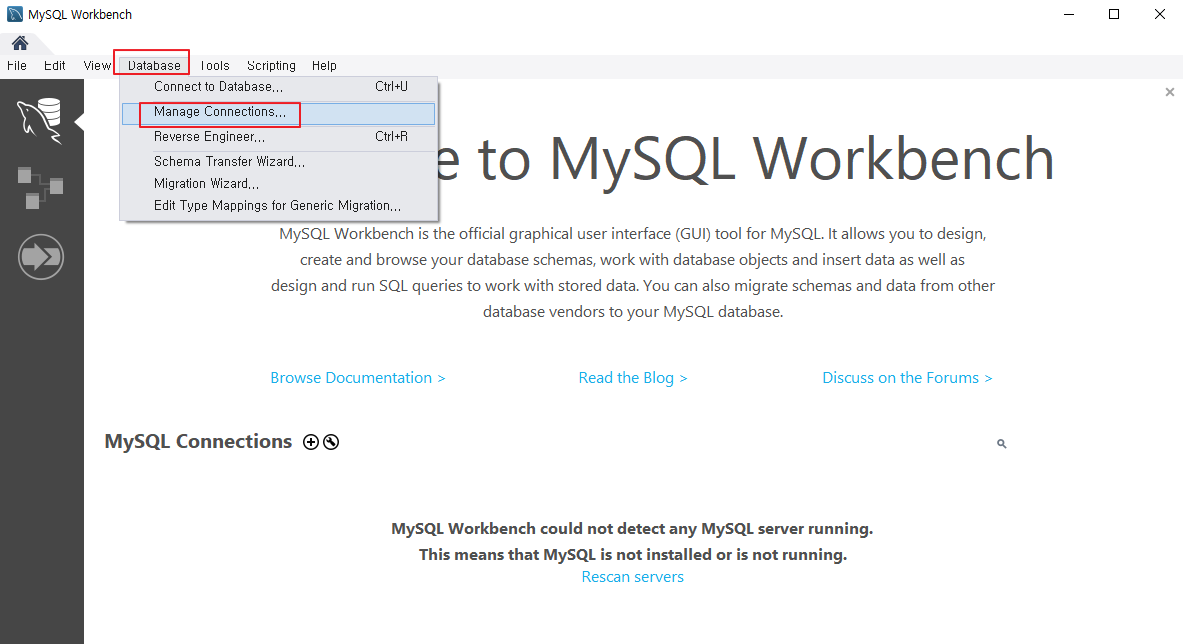The height and width of the screenshot is (644, 1183).
Task: Click the connections search magnifier icon
Action: point(1001,443)
